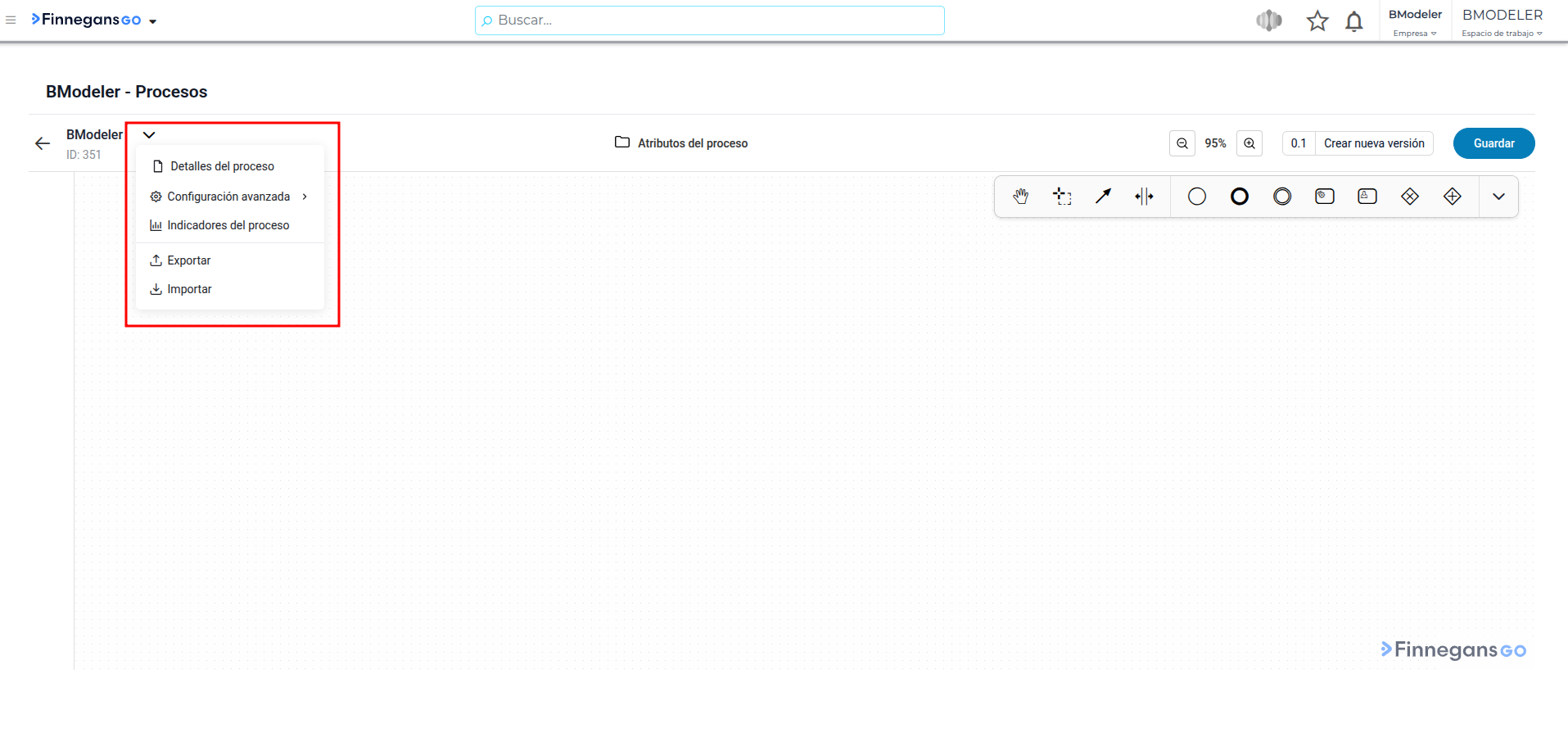Expand more palette elements chevron
This screenshot has height=742, width=1568.
point(1499,197)
